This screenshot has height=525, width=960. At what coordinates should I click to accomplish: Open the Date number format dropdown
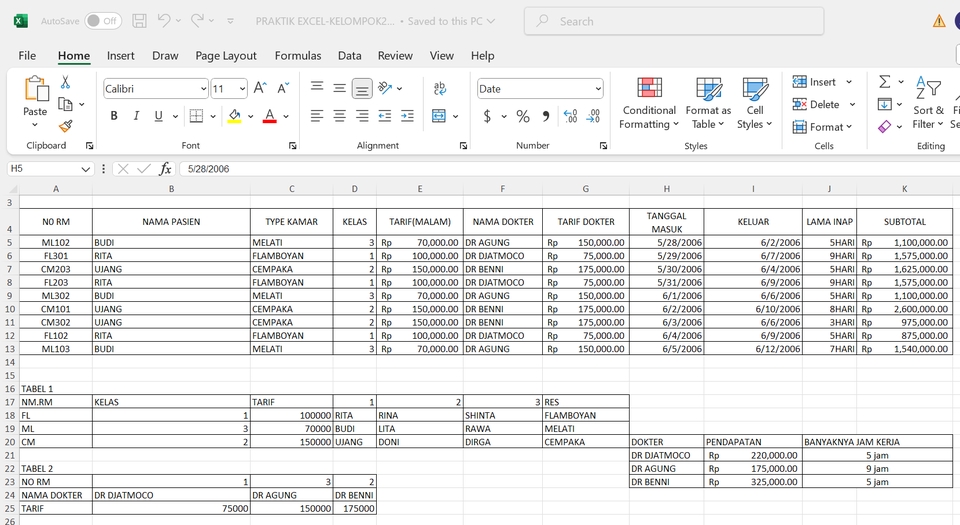coord(598,89)
